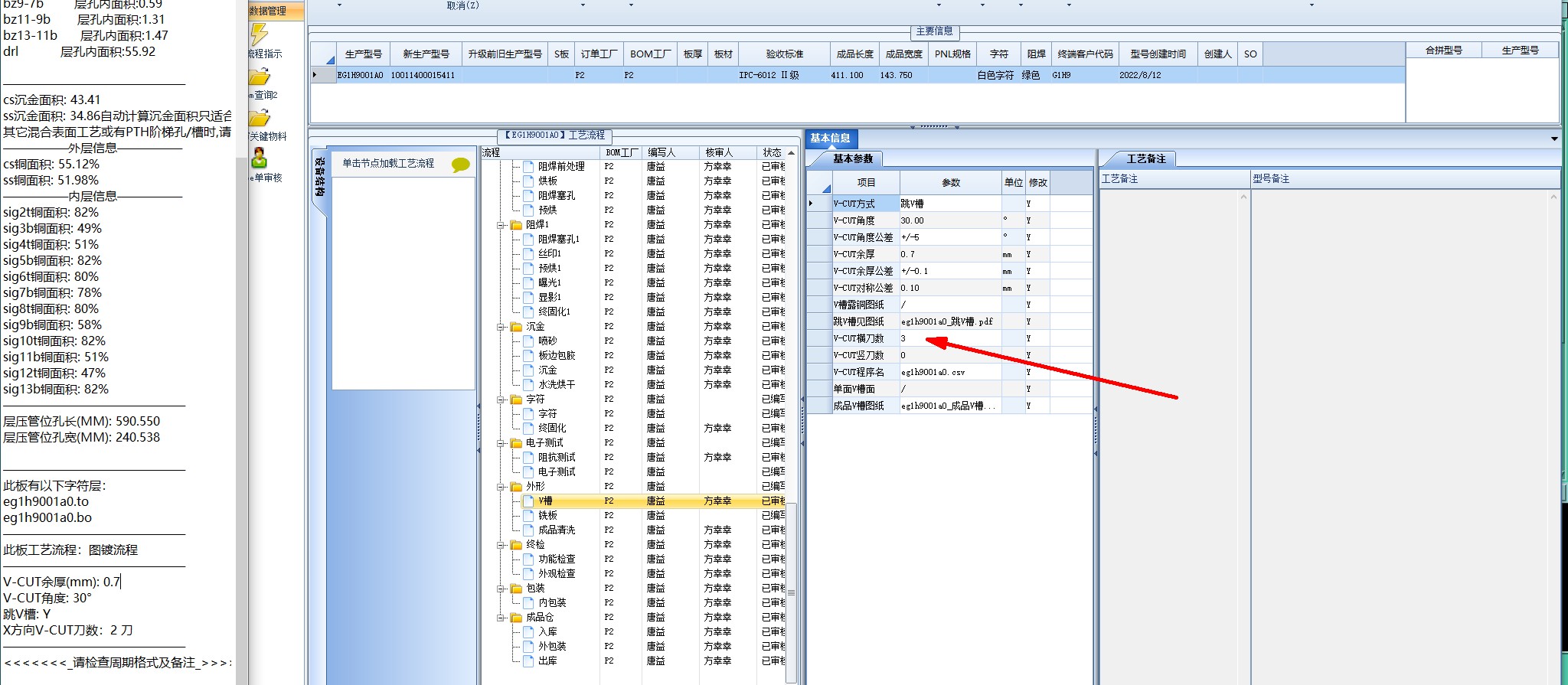This screenshot has width=1568, height=685.
Task: Collapse the 字符 tree node
Action: [x=501, y=400]
